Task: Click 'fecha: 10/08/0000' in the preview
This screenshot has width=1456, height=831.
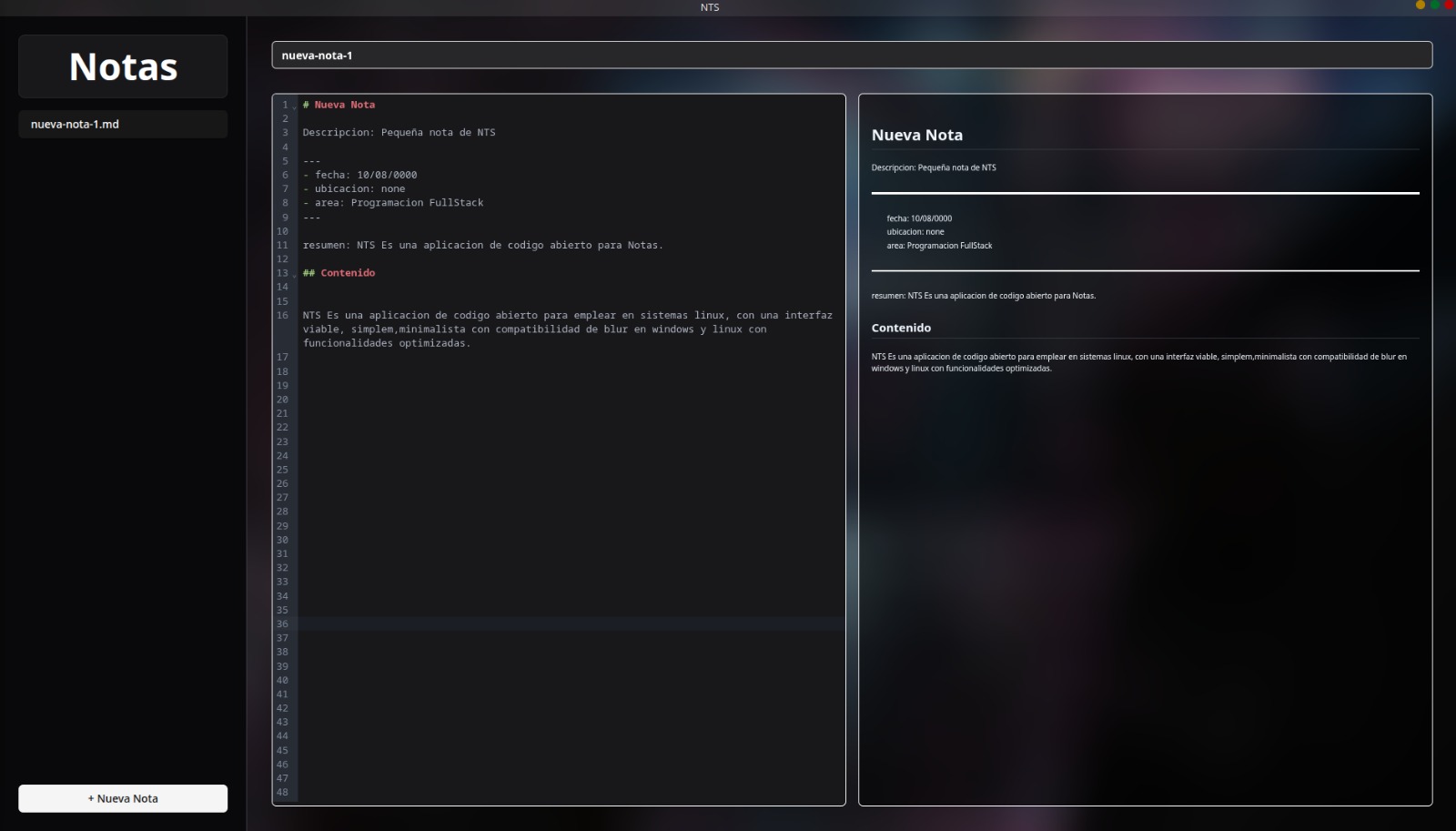Action: click(919, 218)
